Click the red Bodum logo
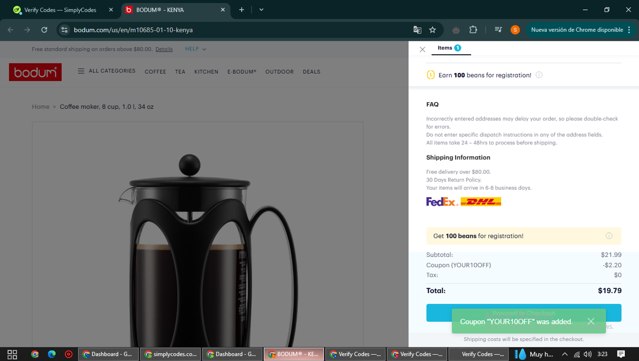The height and width of the screenshot is (361, 639). tap(35, 72)
